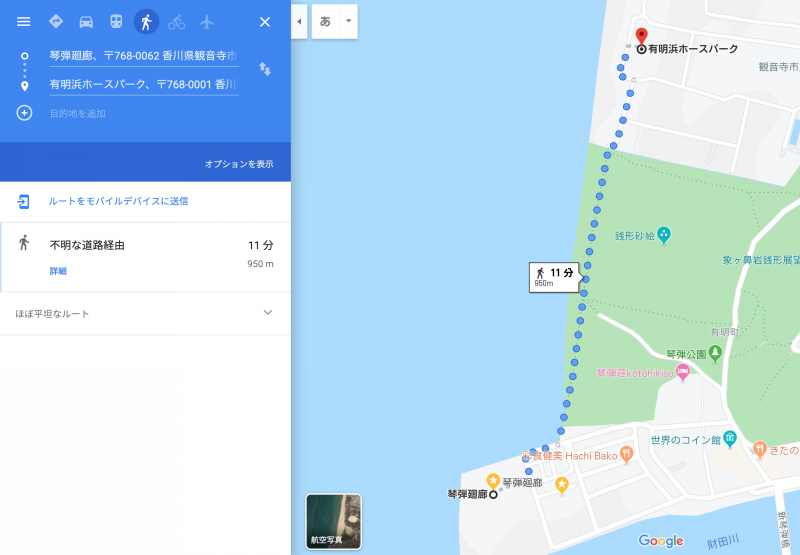
Task: Show route options via オプションを表示
Action: (x=239, y=164)
